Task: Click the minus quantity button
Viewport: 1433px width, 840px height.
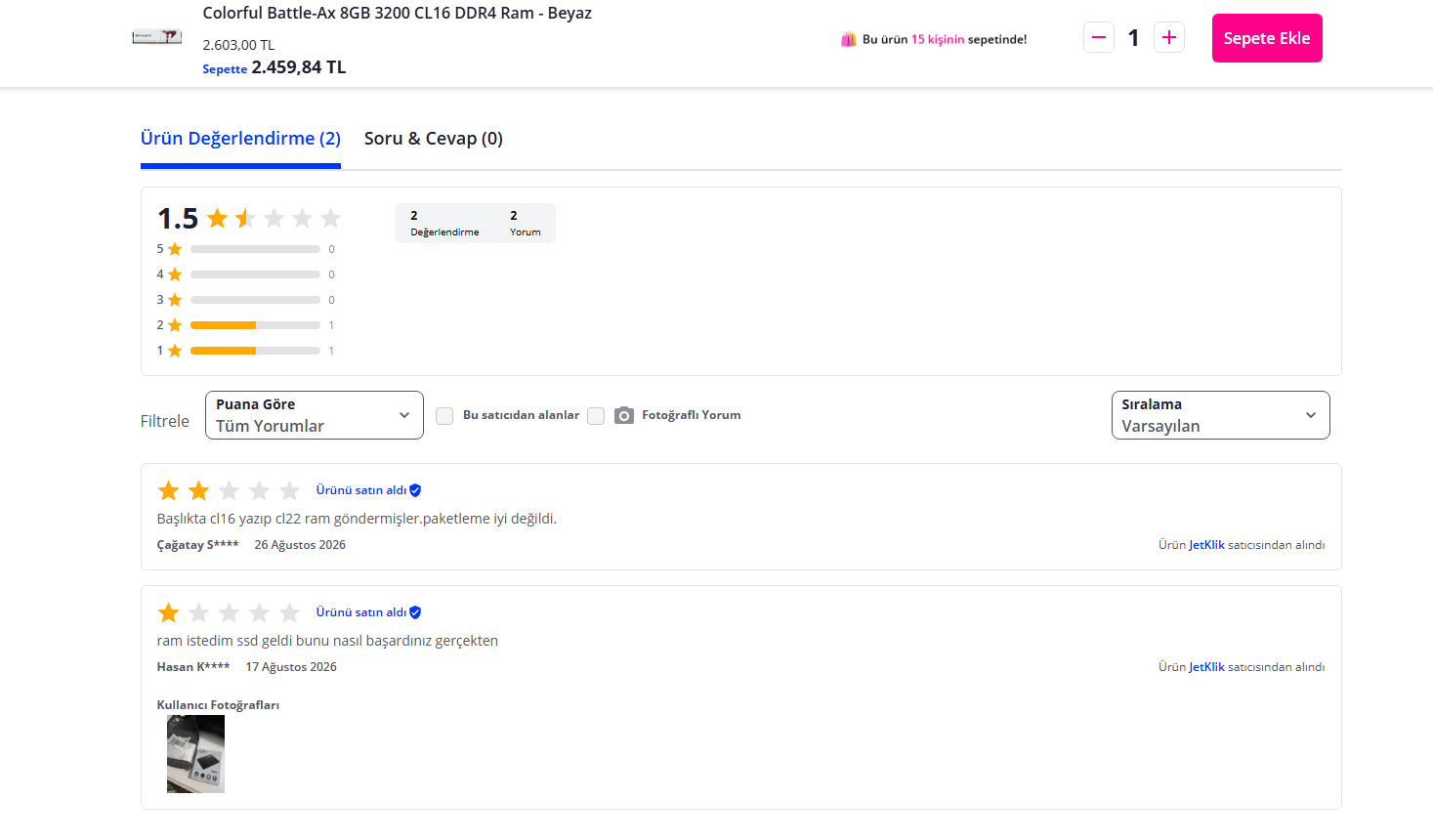Action: coord(1099,38)
